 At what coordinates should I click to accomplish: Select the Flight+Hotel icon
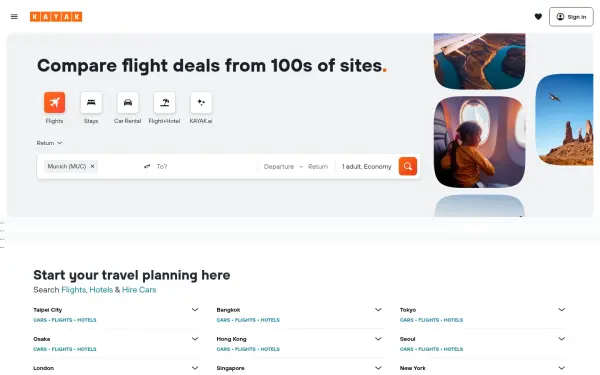tap(165, 102)
